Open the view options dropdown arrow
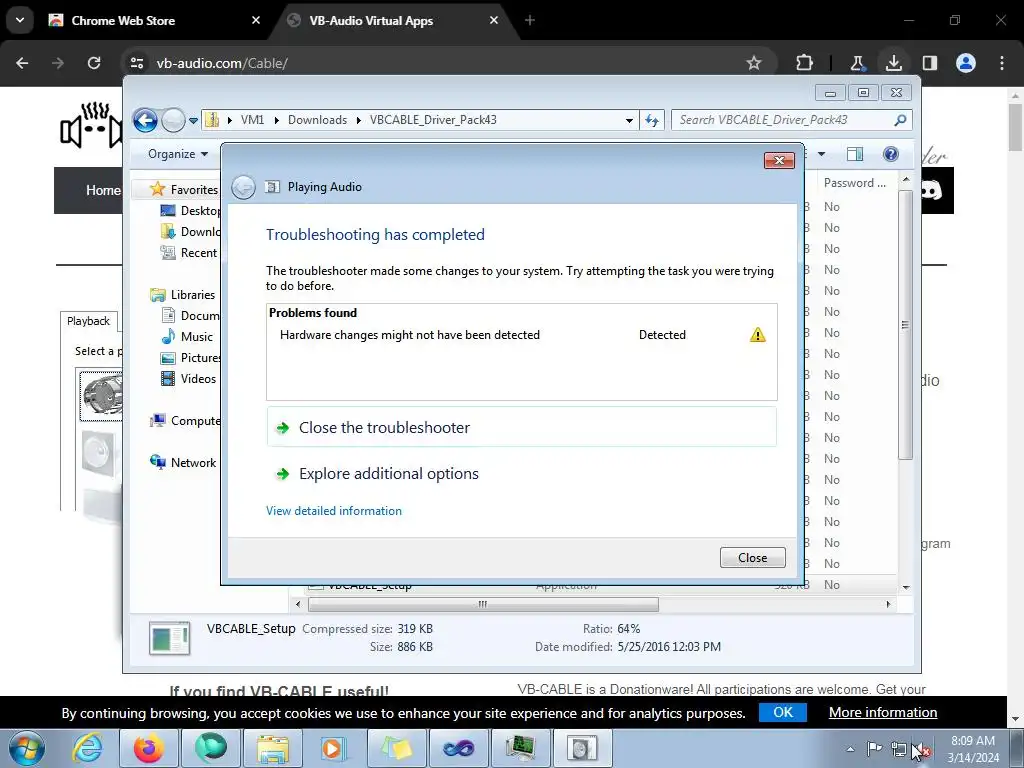This screenshot has height=768, width=1024. tap(822, 154)
